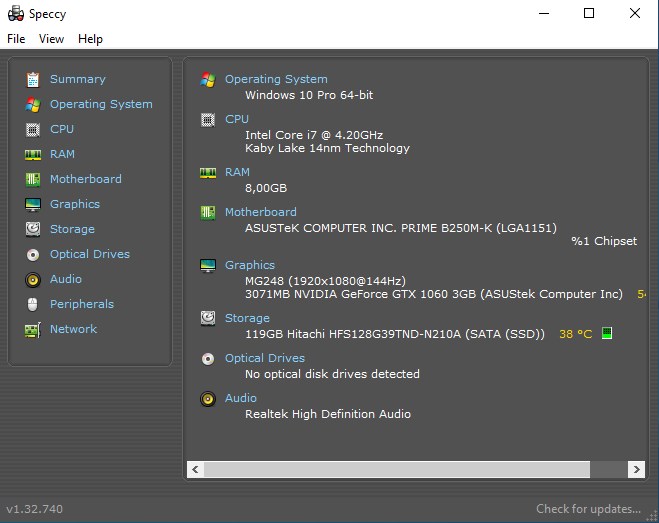The width and height of the screenshot is (659, 523).
Task: Open the File menu
Action: (16, 39)
